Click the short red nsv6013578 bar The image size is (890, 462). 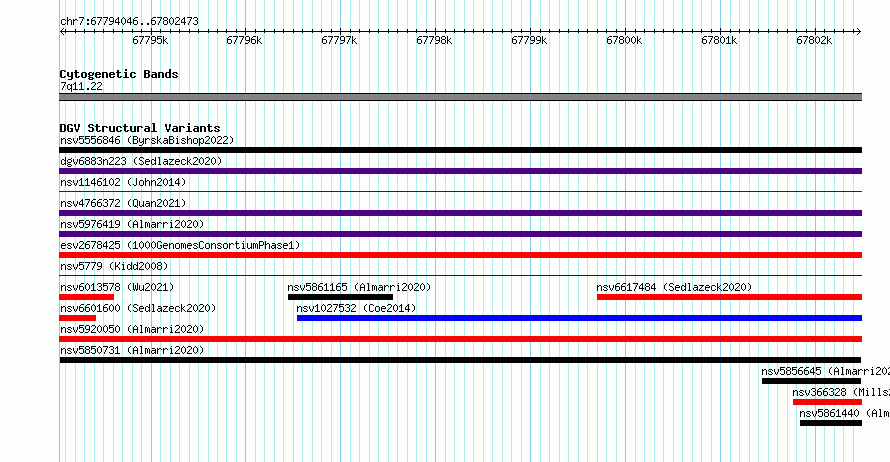tap(86, 297)
